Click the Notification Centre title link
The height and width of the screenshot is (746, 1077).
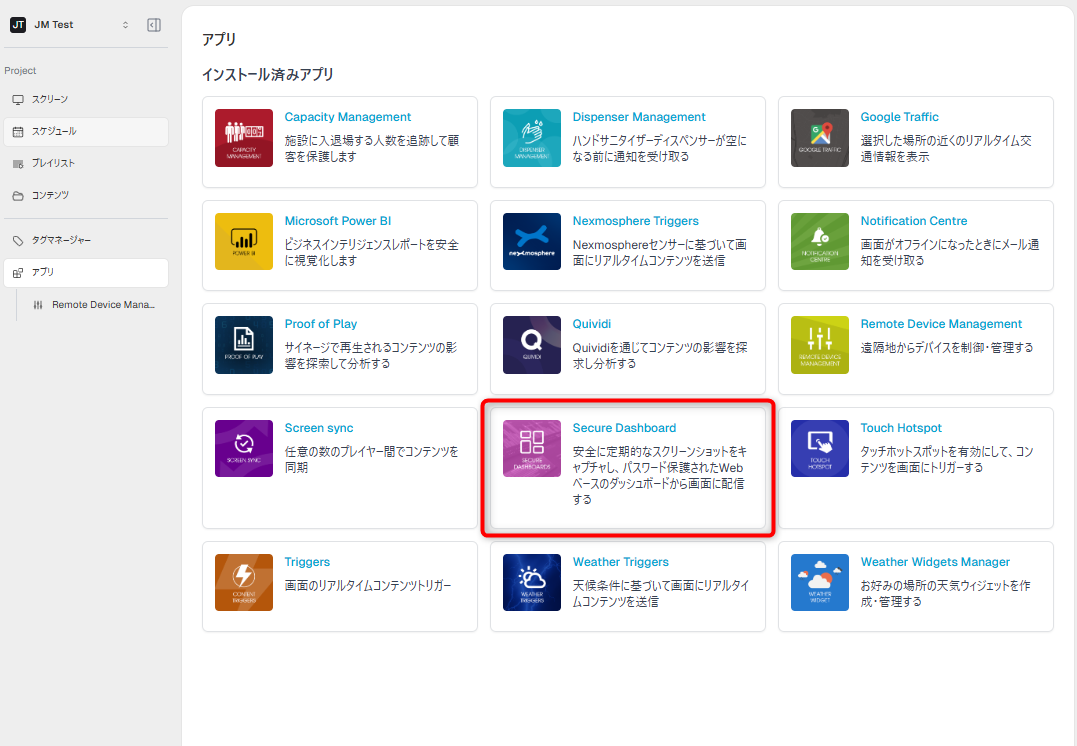point(914,221)
